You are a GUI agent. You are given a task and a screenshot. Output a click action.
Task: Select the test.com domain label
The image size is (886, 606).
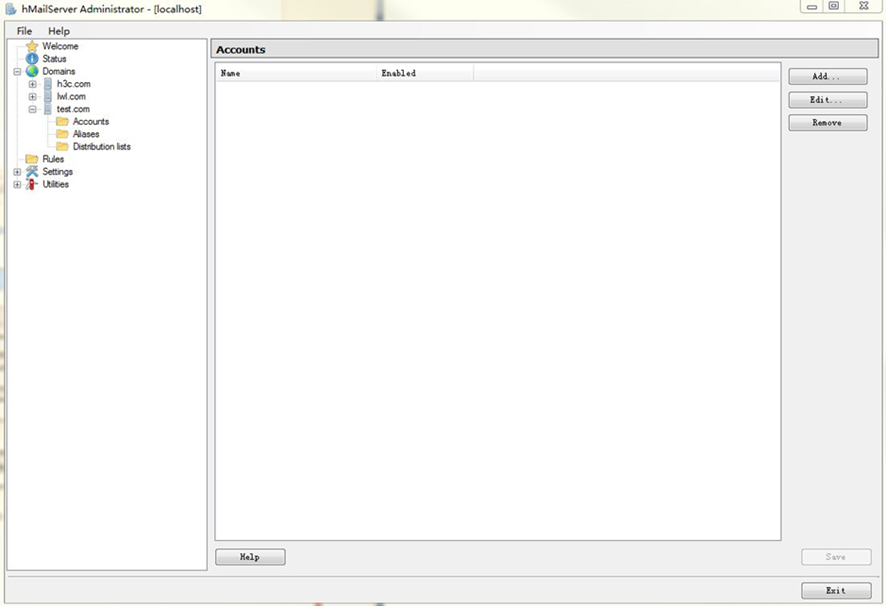[73, 109]
